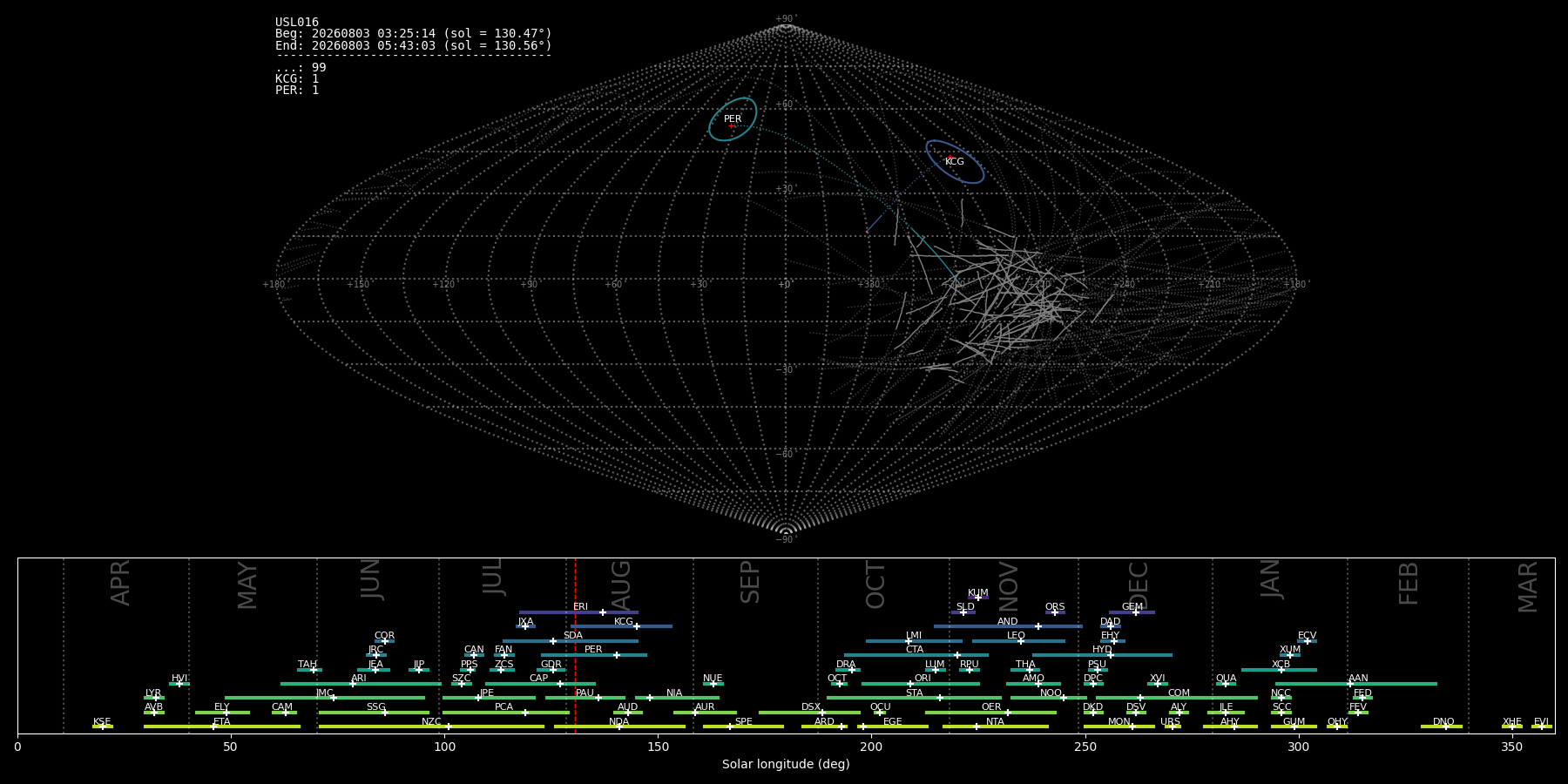Click the DEC month label on timeline

pyautogui.click(x=1139, y=585)
